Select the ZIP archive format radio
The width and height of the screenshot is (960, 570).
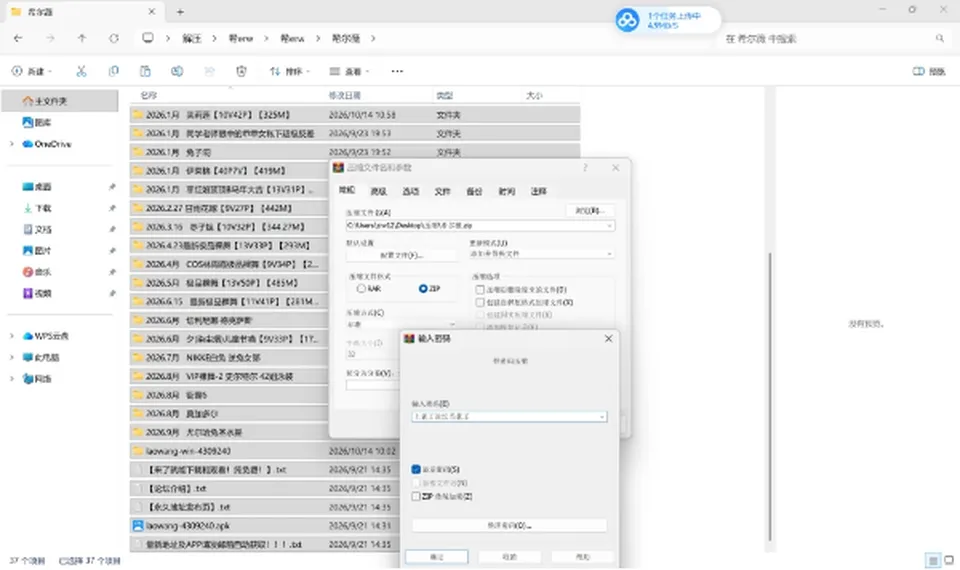[423, 288]
